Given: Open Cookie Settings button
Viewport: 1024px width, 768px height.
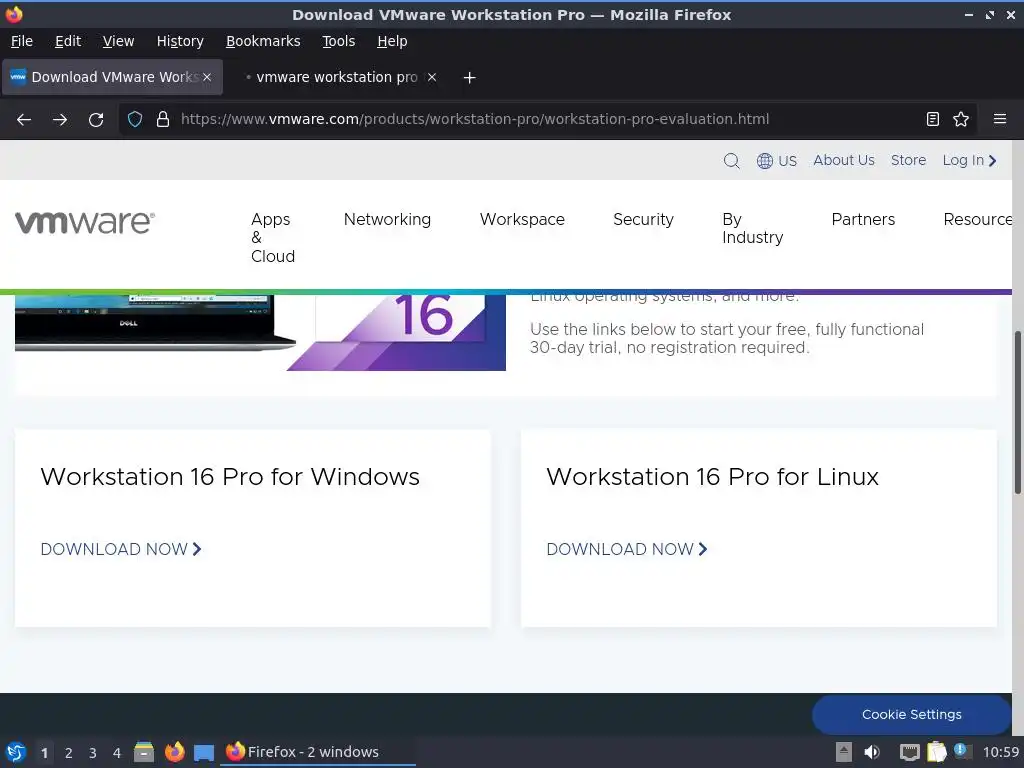Looking at the screenshot, I should [x=912, y=714].
